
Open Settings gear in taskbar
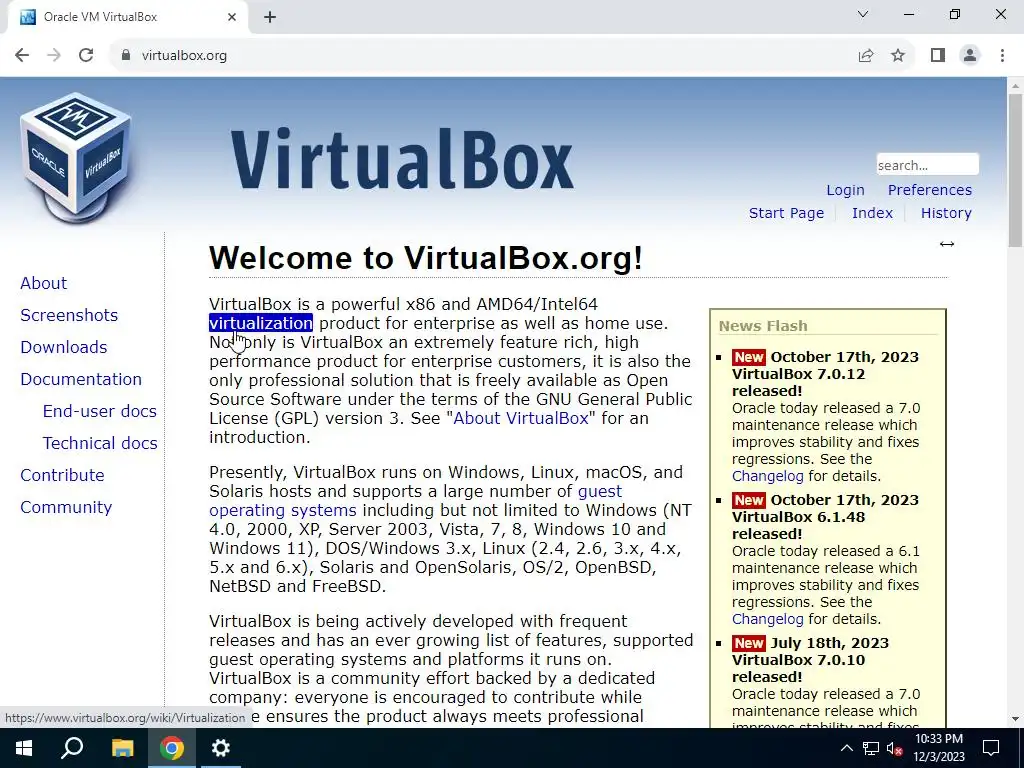221,748
